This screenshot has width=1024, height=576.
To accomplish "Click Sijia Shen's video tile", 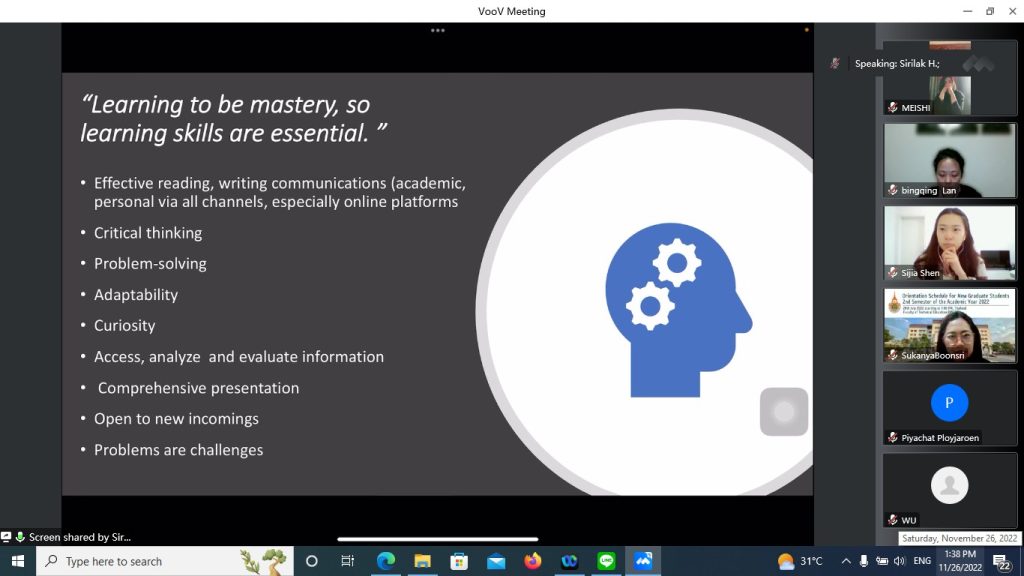I will point(949,242).
